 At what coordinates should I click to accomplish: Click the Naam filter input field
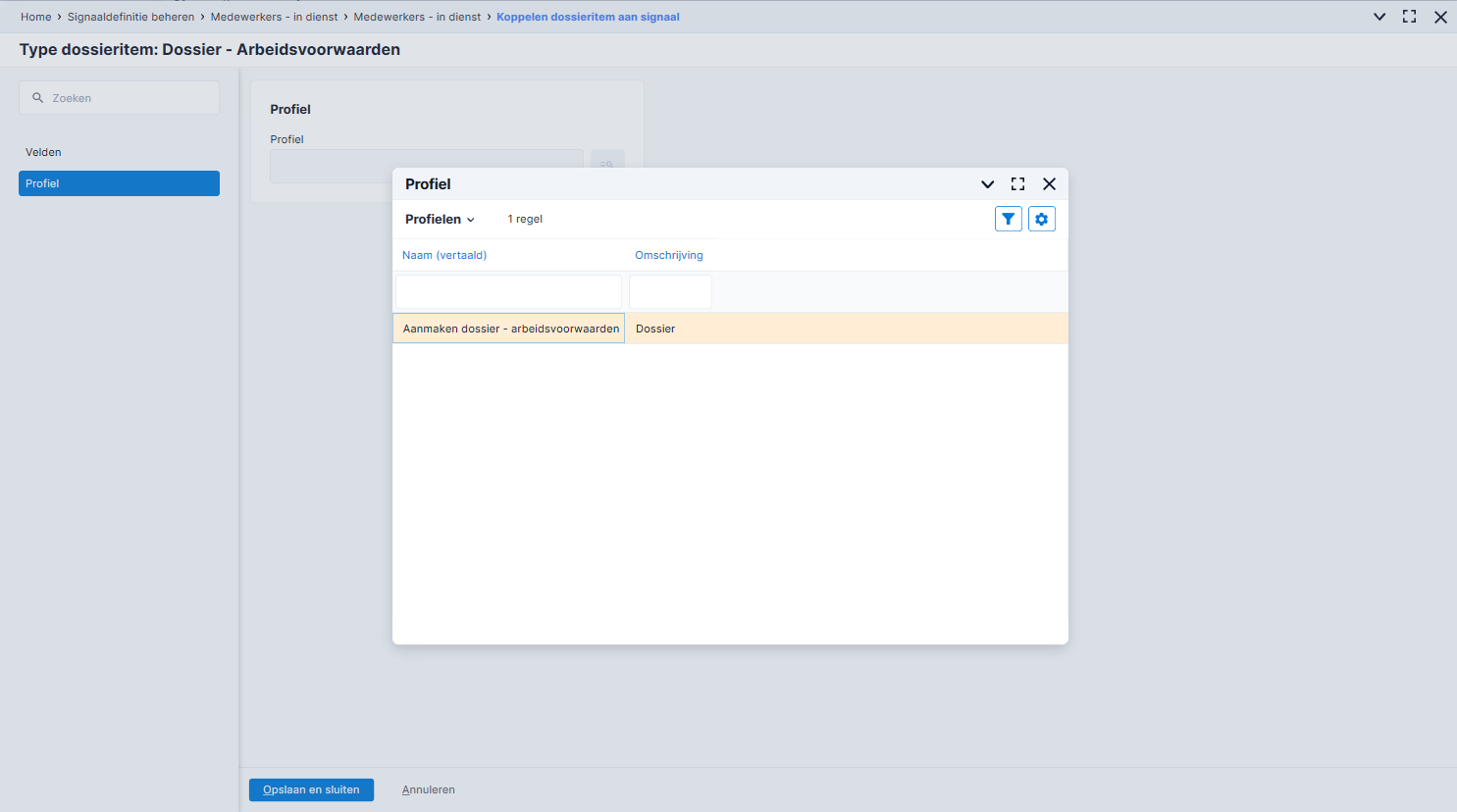pos(508,292)
